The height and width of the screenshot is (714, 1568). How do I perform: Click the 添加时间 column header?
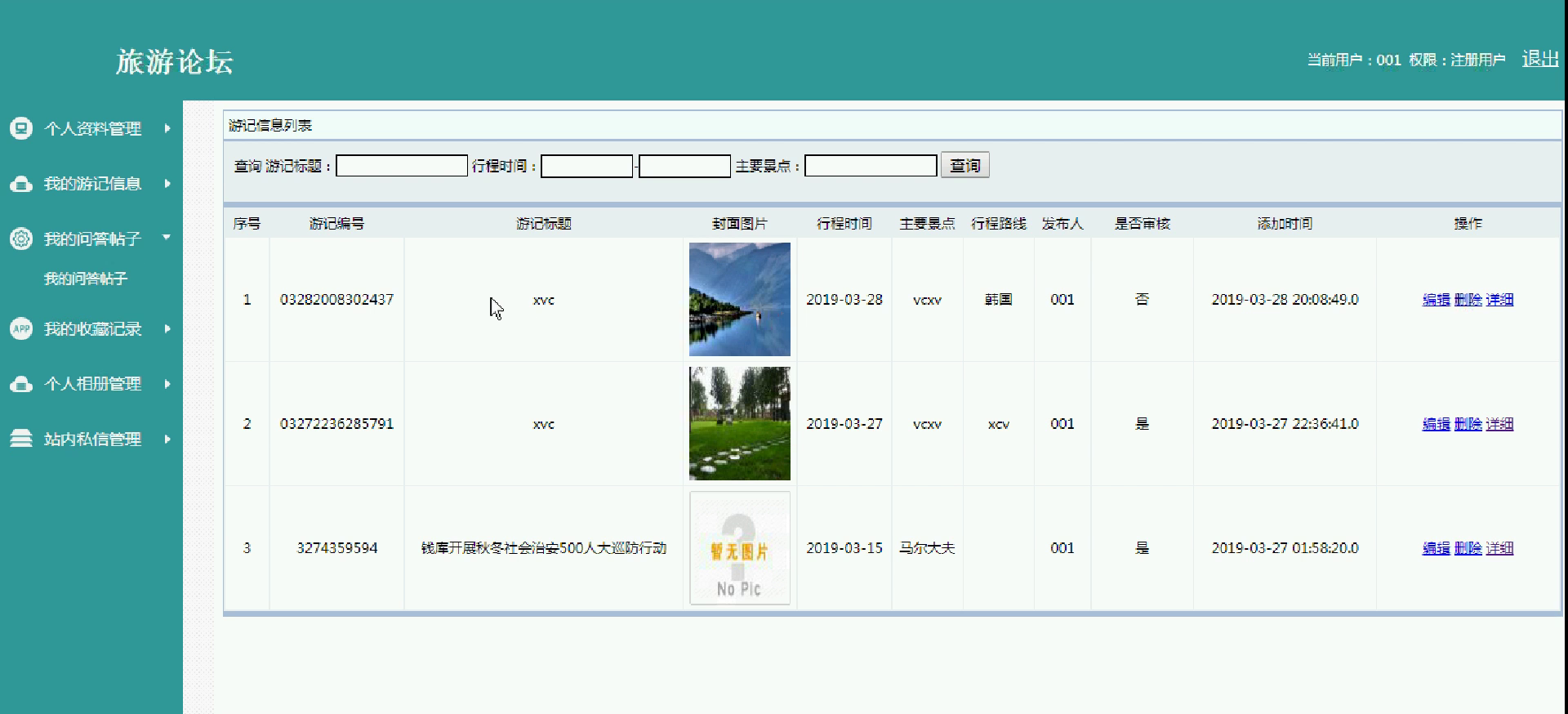pyautogui.click(x=1285, y=223)
